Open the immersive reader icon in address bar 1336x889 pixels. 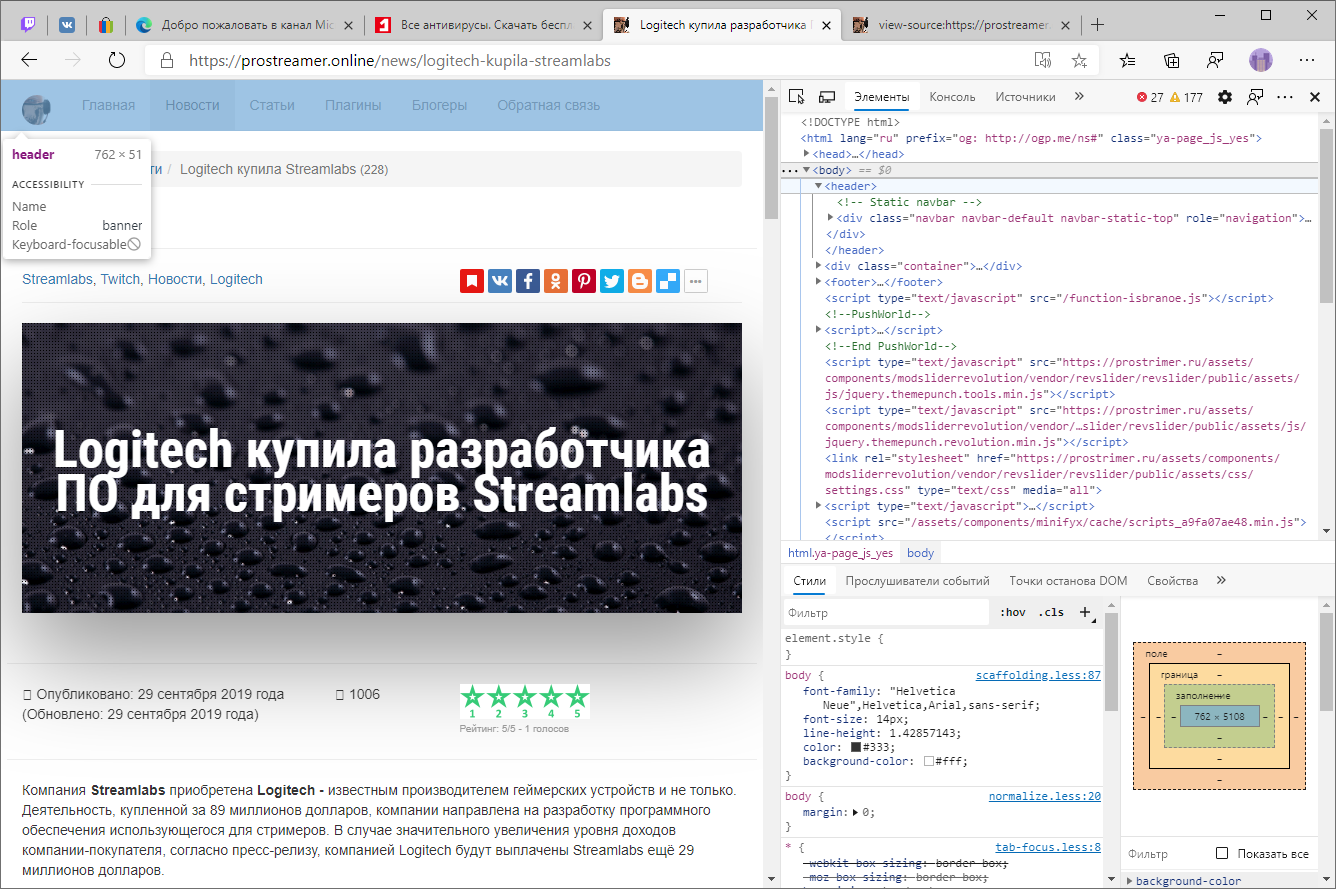tap(1043, 60)
